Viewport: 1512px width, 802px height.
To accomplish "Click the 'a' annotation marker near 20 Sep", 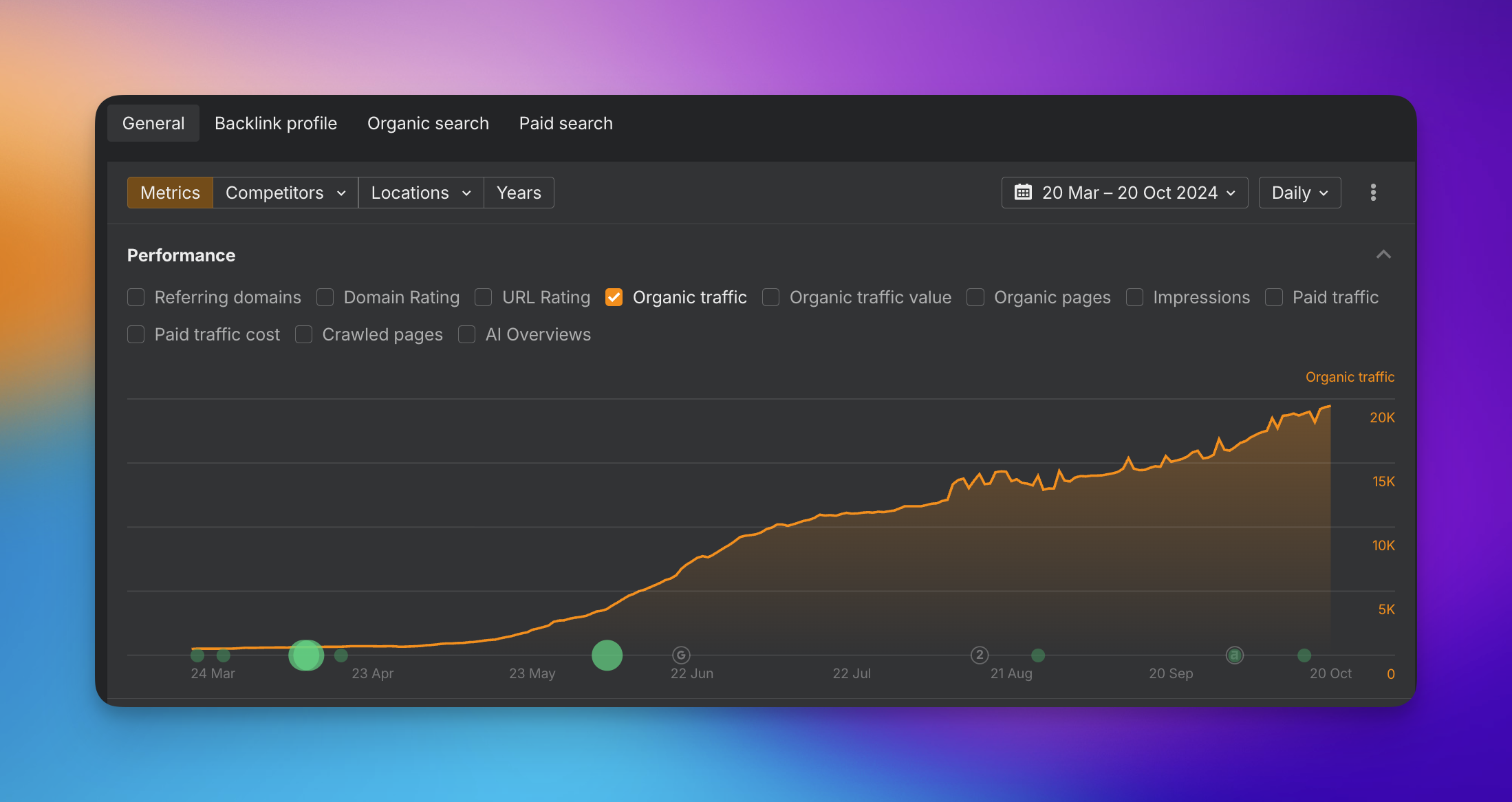I will 1235,655.
